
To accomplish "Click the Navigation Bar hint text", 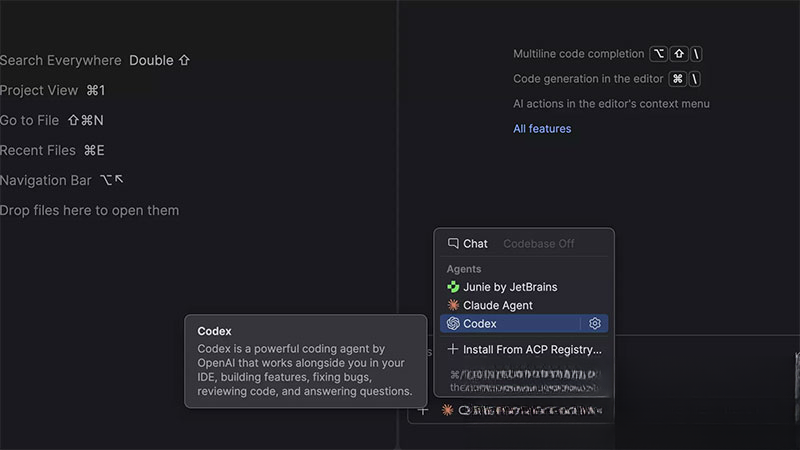I will click(46, 181).
